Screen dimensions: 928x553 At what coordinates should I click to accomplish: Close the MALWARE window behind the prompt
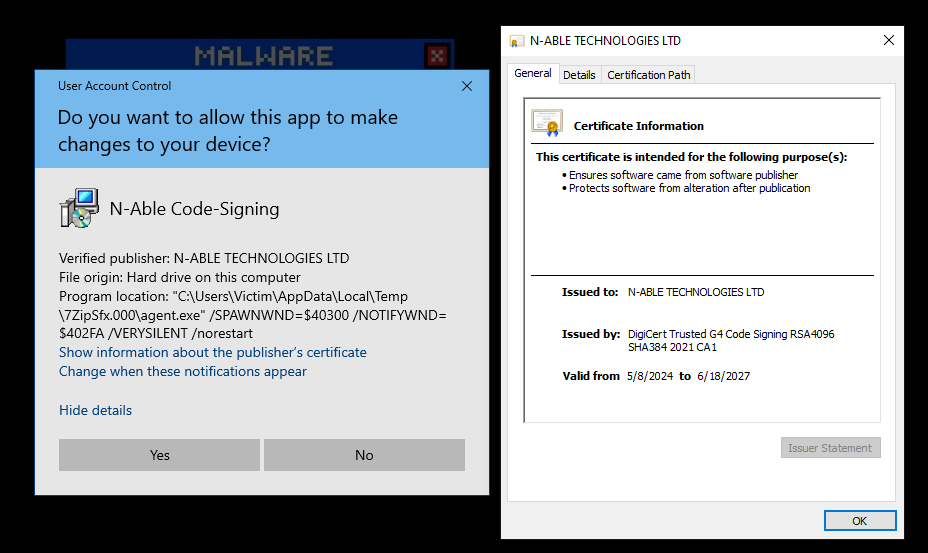tap(437, 56)
